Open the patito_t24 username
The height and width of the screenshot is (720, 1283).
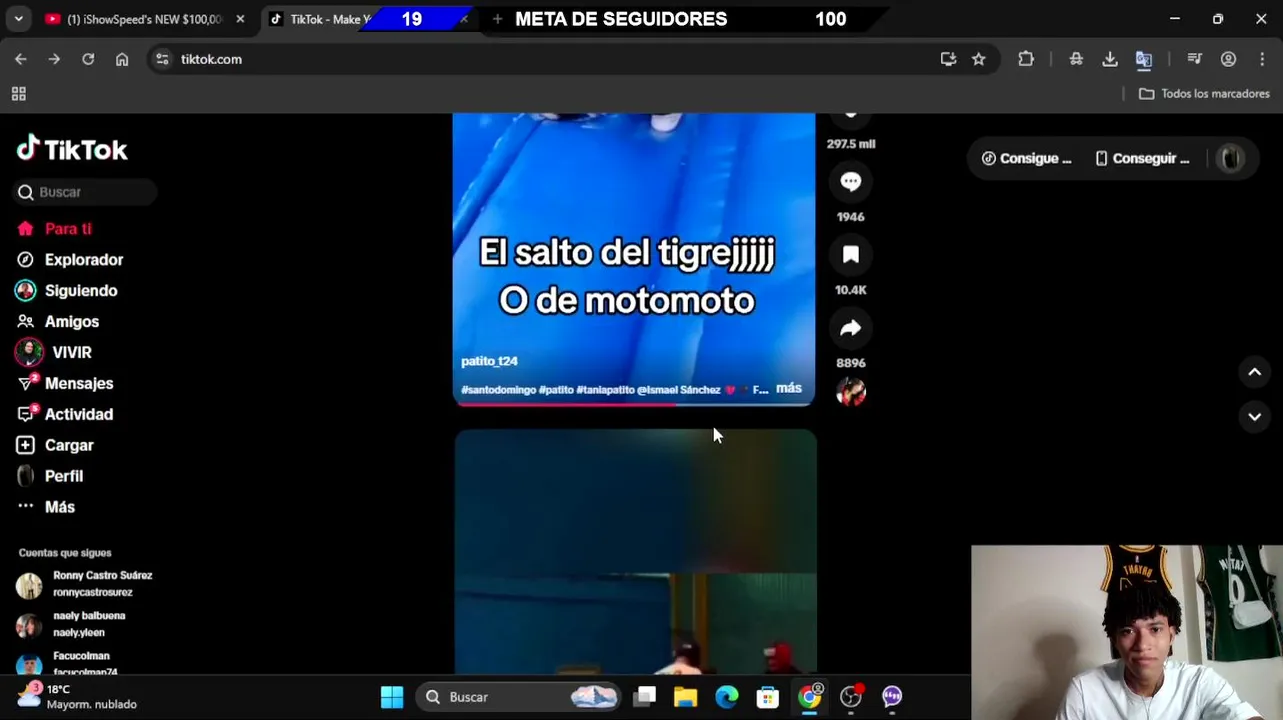coord(489,361)
